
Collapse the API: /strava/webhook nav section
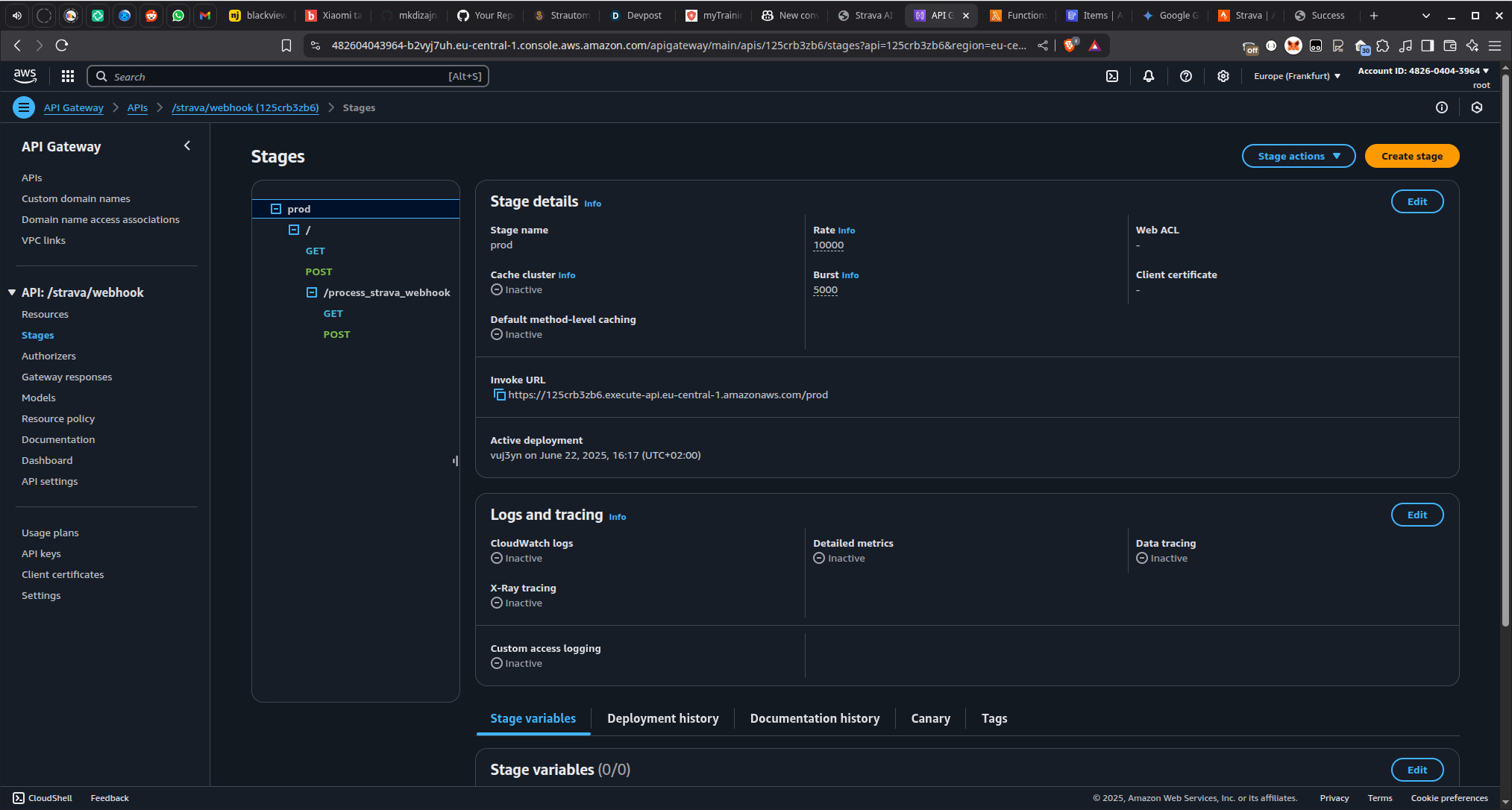[x=12, y=292]
